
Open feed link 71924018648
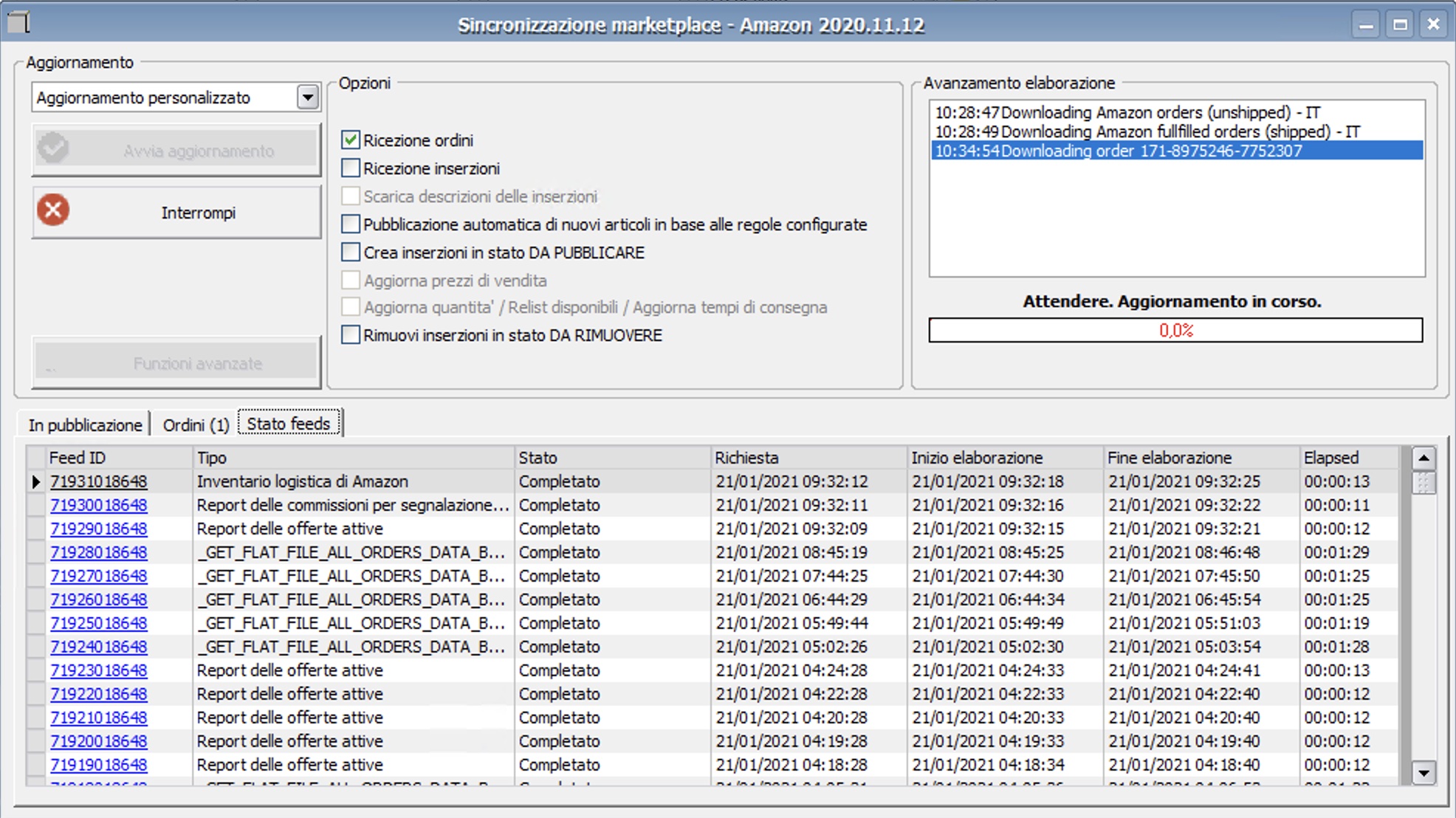(x=98, y=647)
